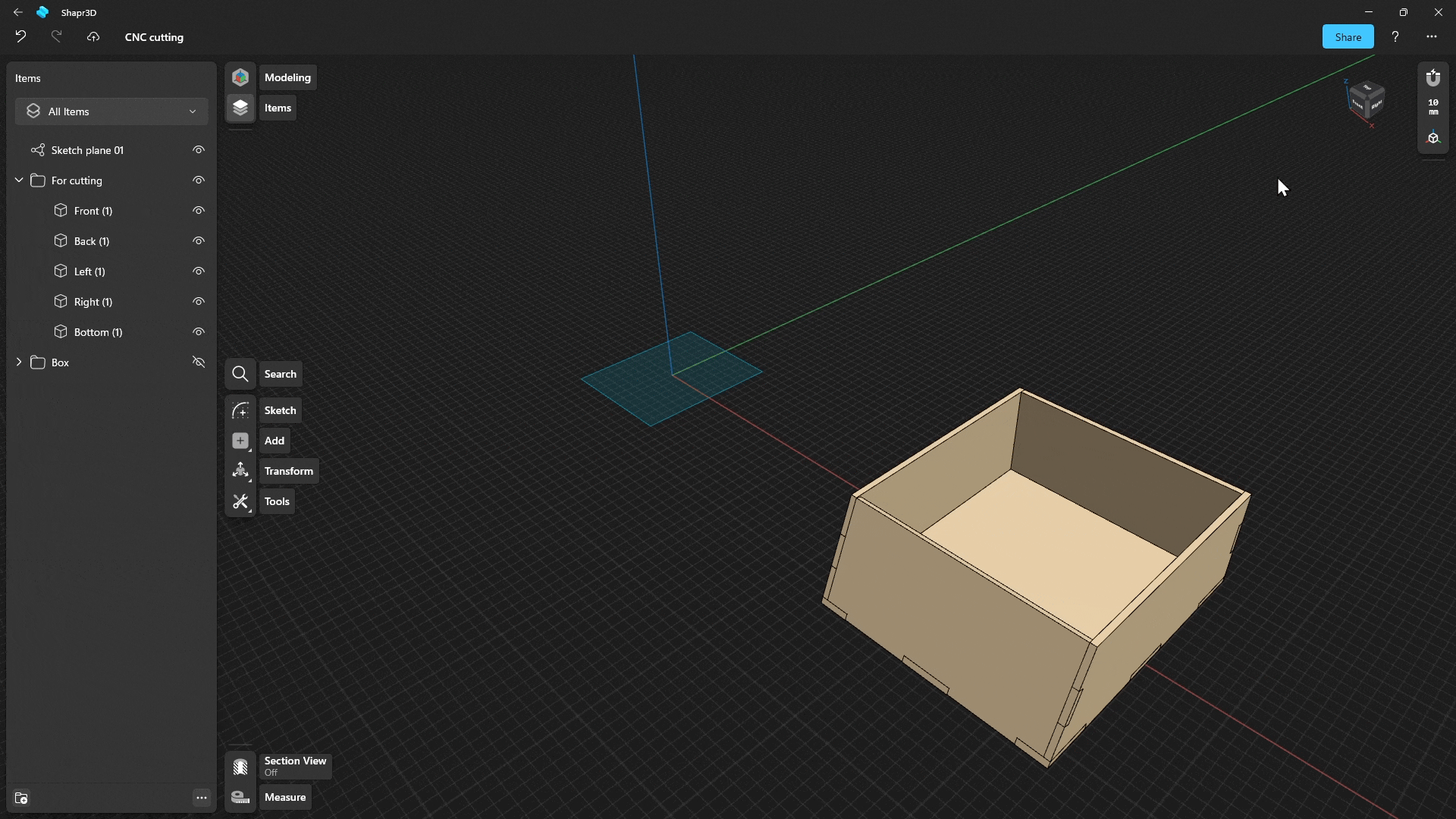Click the Measure label button
The image size is (1456, 819).
285,797
